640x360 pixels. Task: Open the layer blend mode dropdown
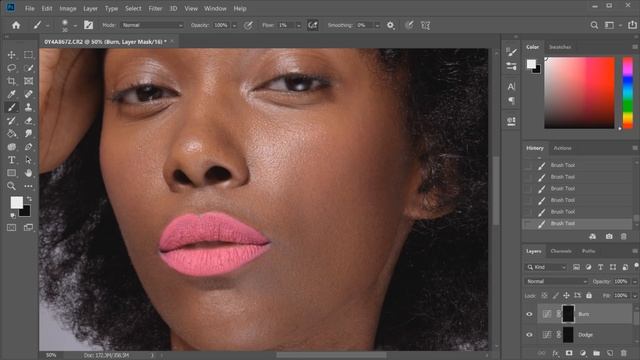(x=556, y=281)
